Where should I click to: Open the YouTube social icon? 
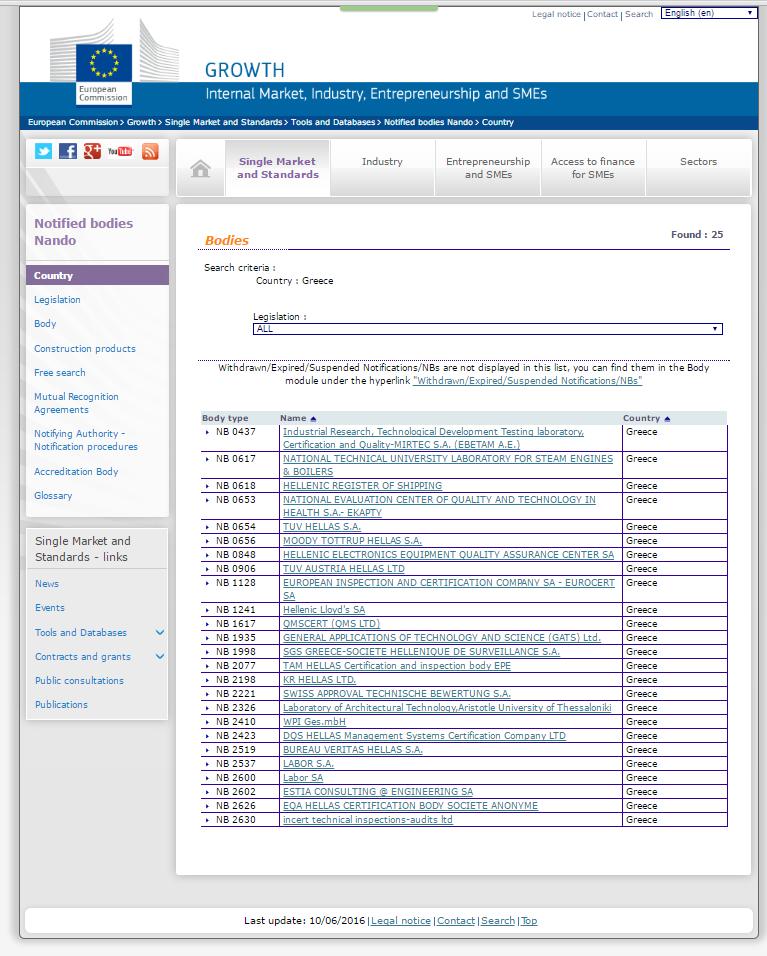(x=120, y=151)
